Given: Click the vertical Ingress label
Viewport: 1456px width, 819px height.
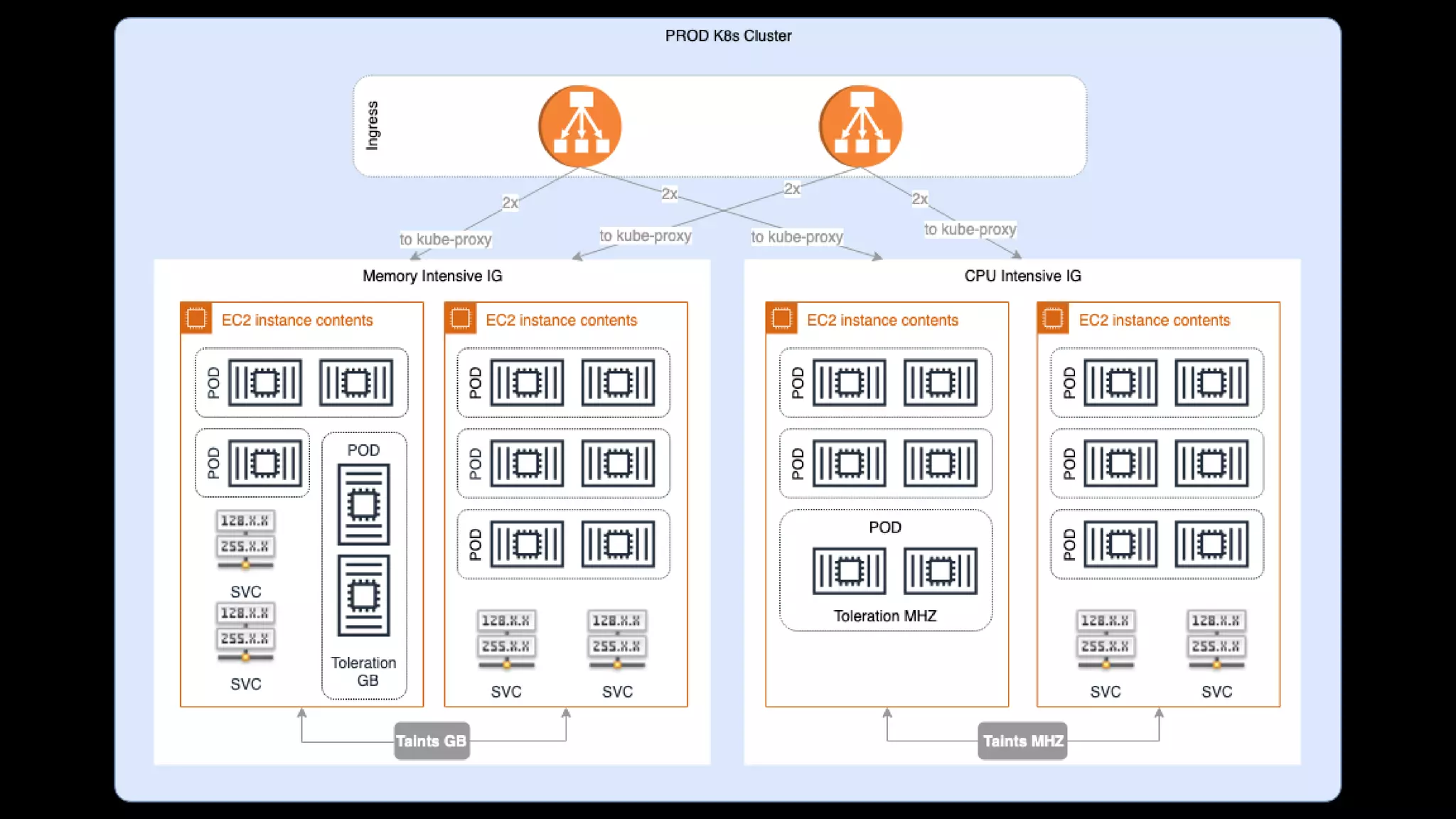Looking at the screenshot, I should tap(372, 126).
